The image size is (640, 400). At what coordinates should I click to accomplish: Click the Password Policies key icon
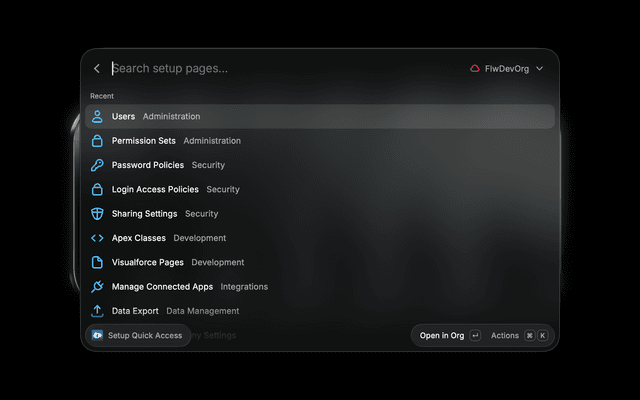(x=97, y=165)
